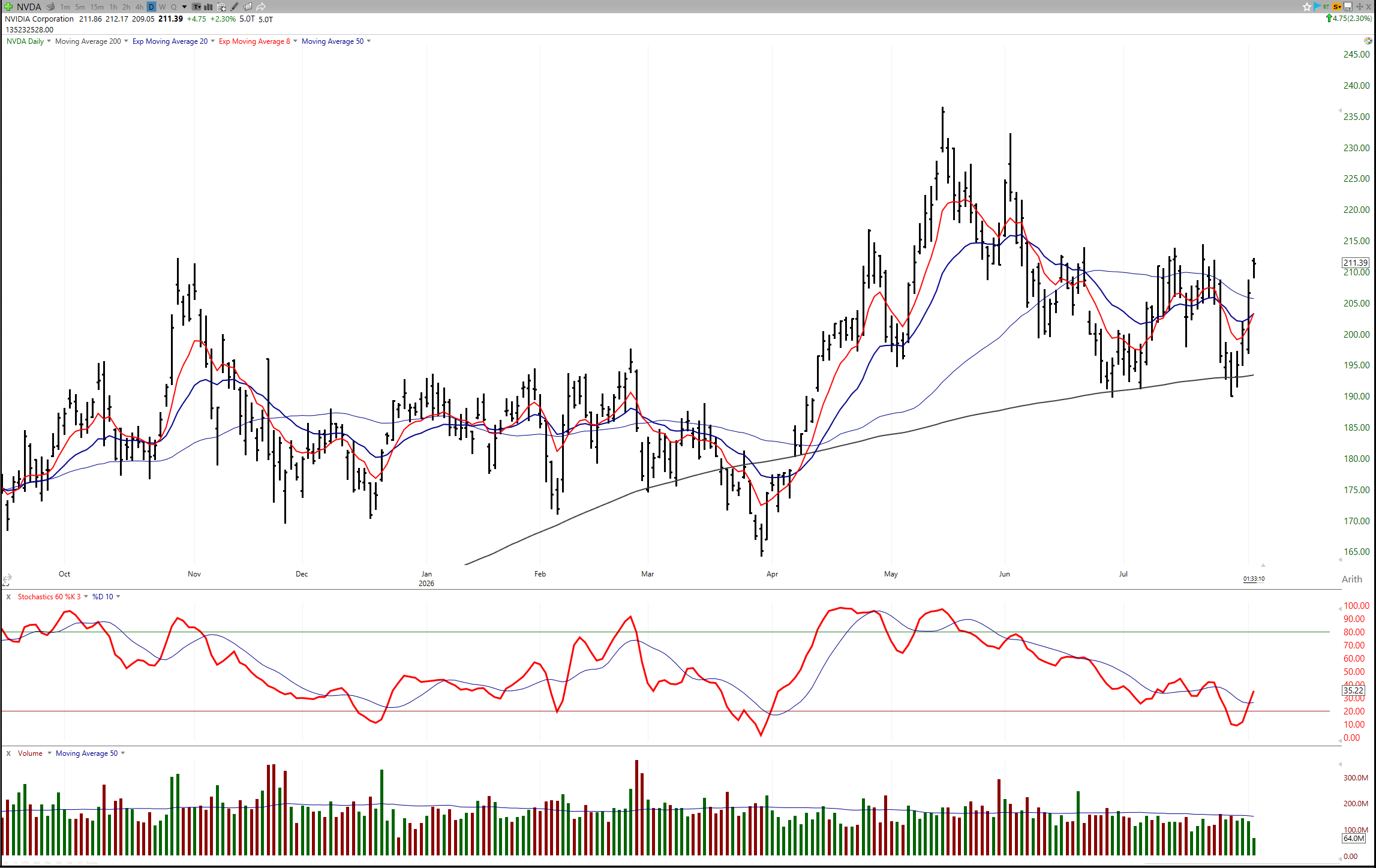Close the Volume indicator pane
This screenshot has height=868, width=1376.
[x=8, y=753]
